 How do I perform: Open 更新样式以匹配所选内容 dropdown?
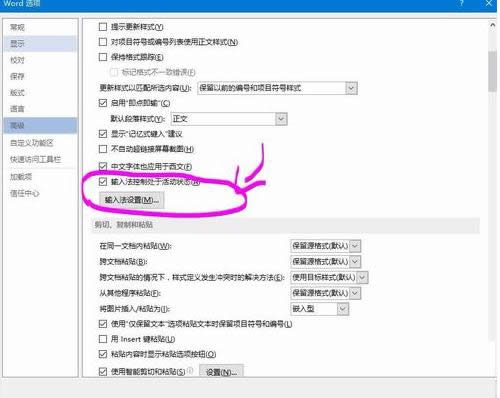click(277, 88)
